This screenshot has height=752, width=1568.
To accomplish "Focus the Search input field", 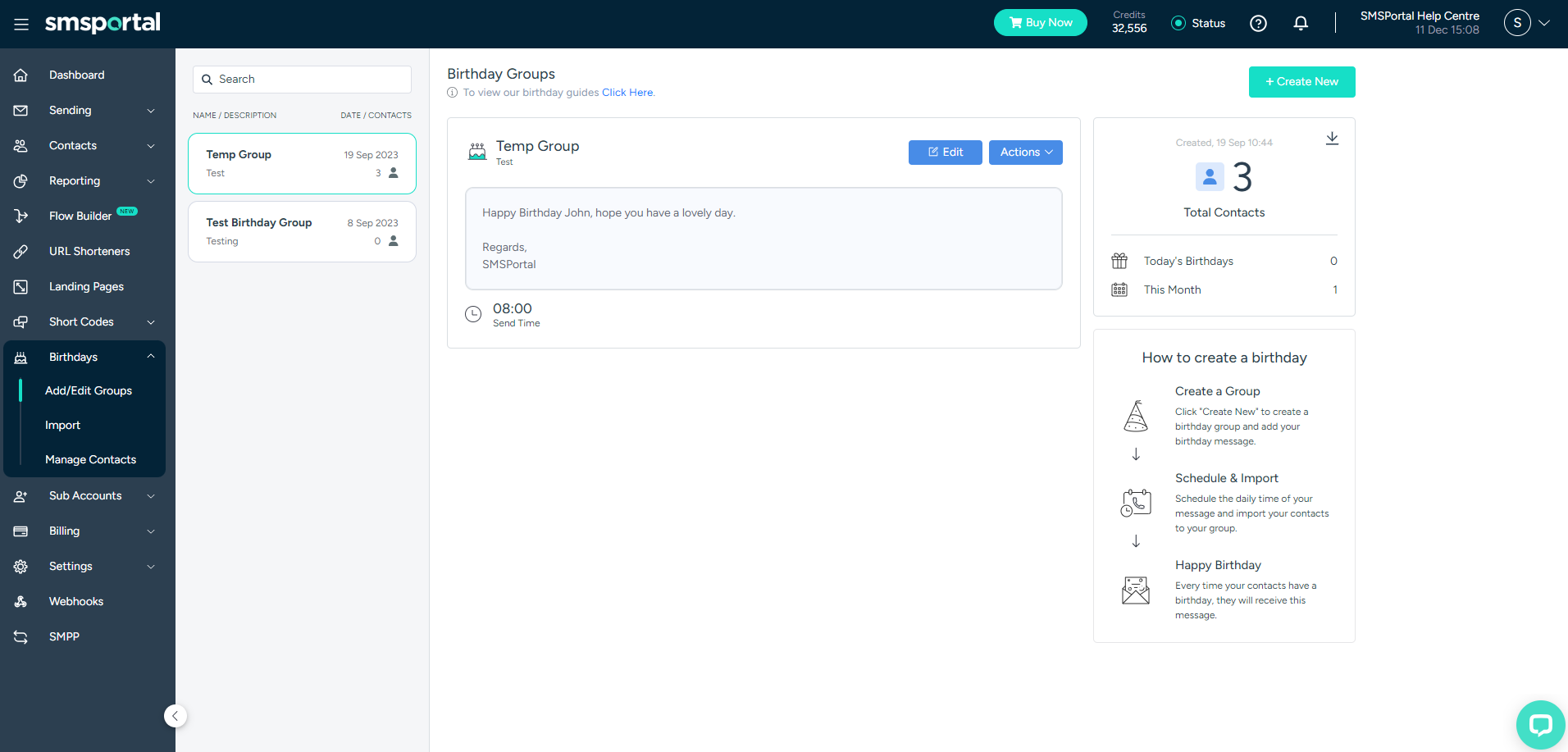I will click(x=302, y=80).
